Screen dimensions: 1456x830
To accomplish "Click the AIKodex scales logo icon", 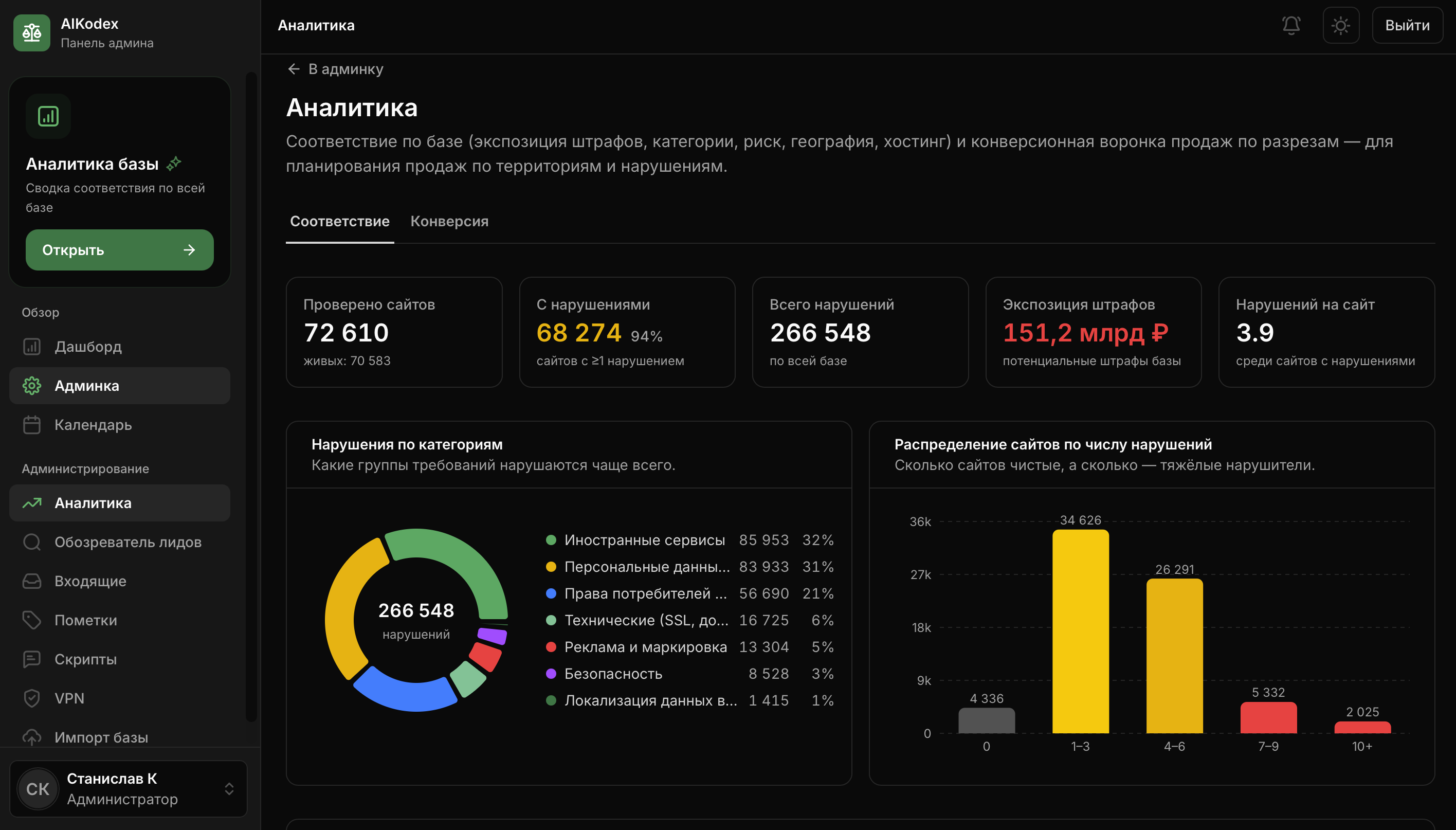I will coord(32,33).
